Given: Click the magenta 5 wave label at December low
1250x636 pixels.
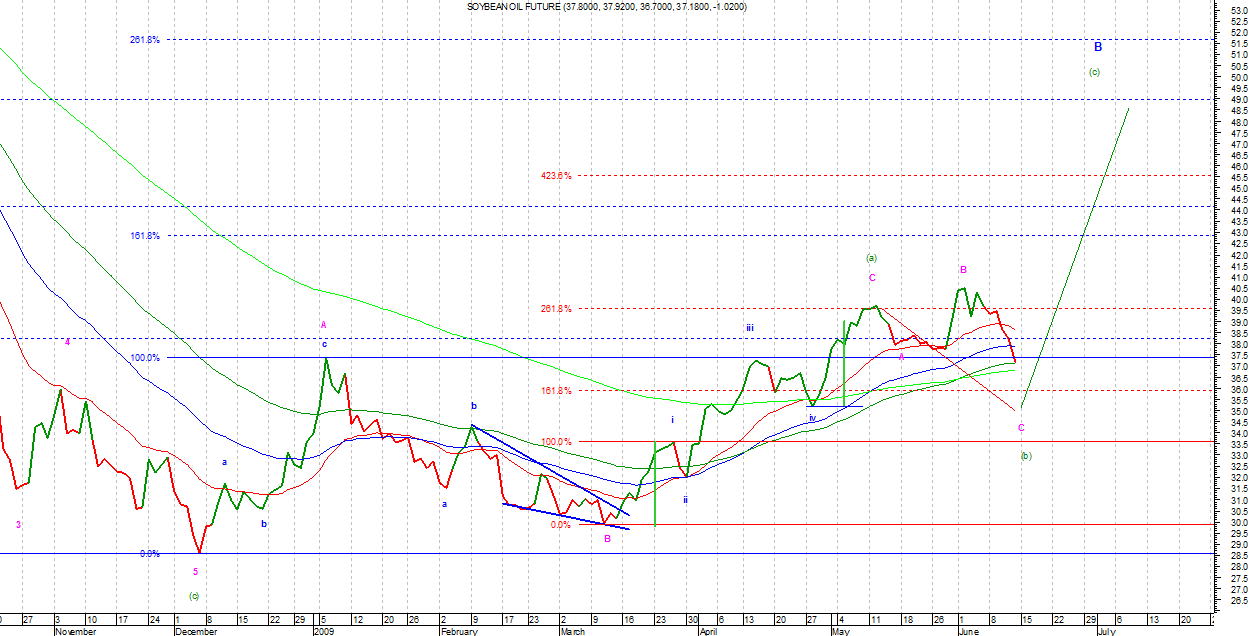Looking at the screenshot, I should [x=195, y=572].
